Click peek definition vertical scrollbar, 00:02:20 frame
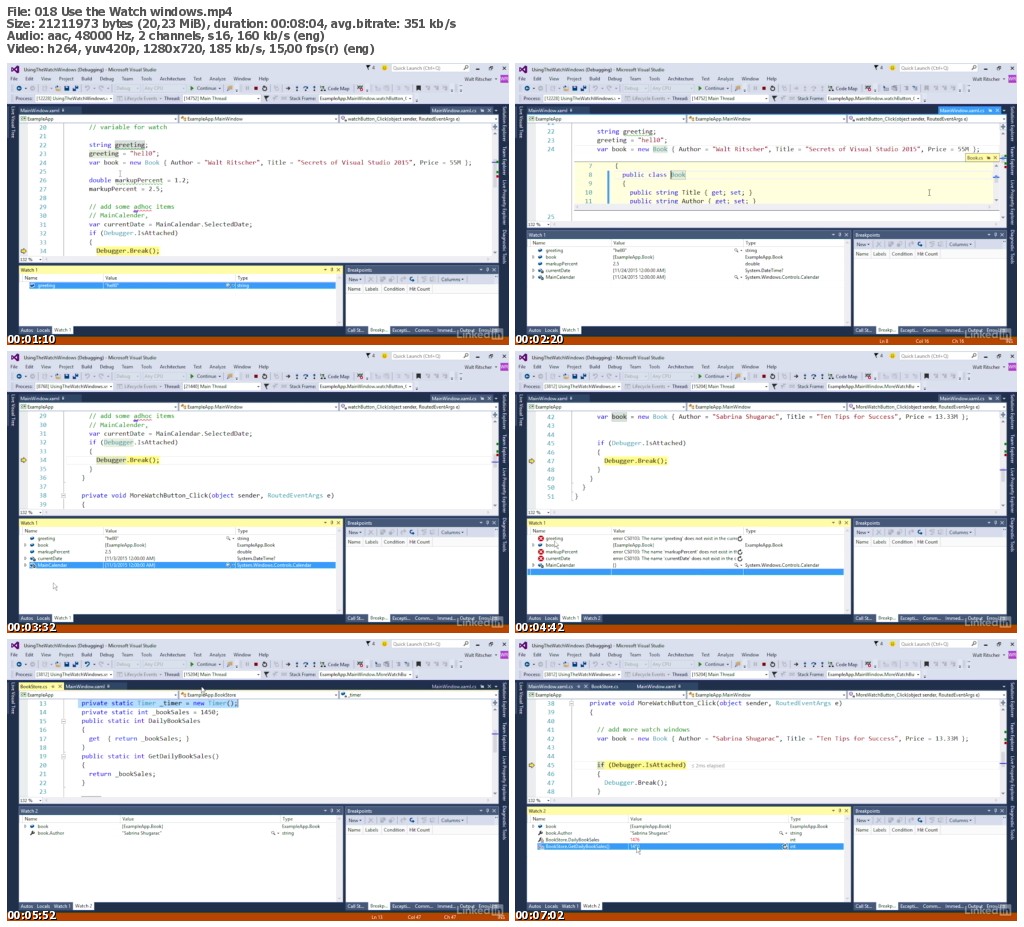The image size is (1024, 927). point(997,185)
